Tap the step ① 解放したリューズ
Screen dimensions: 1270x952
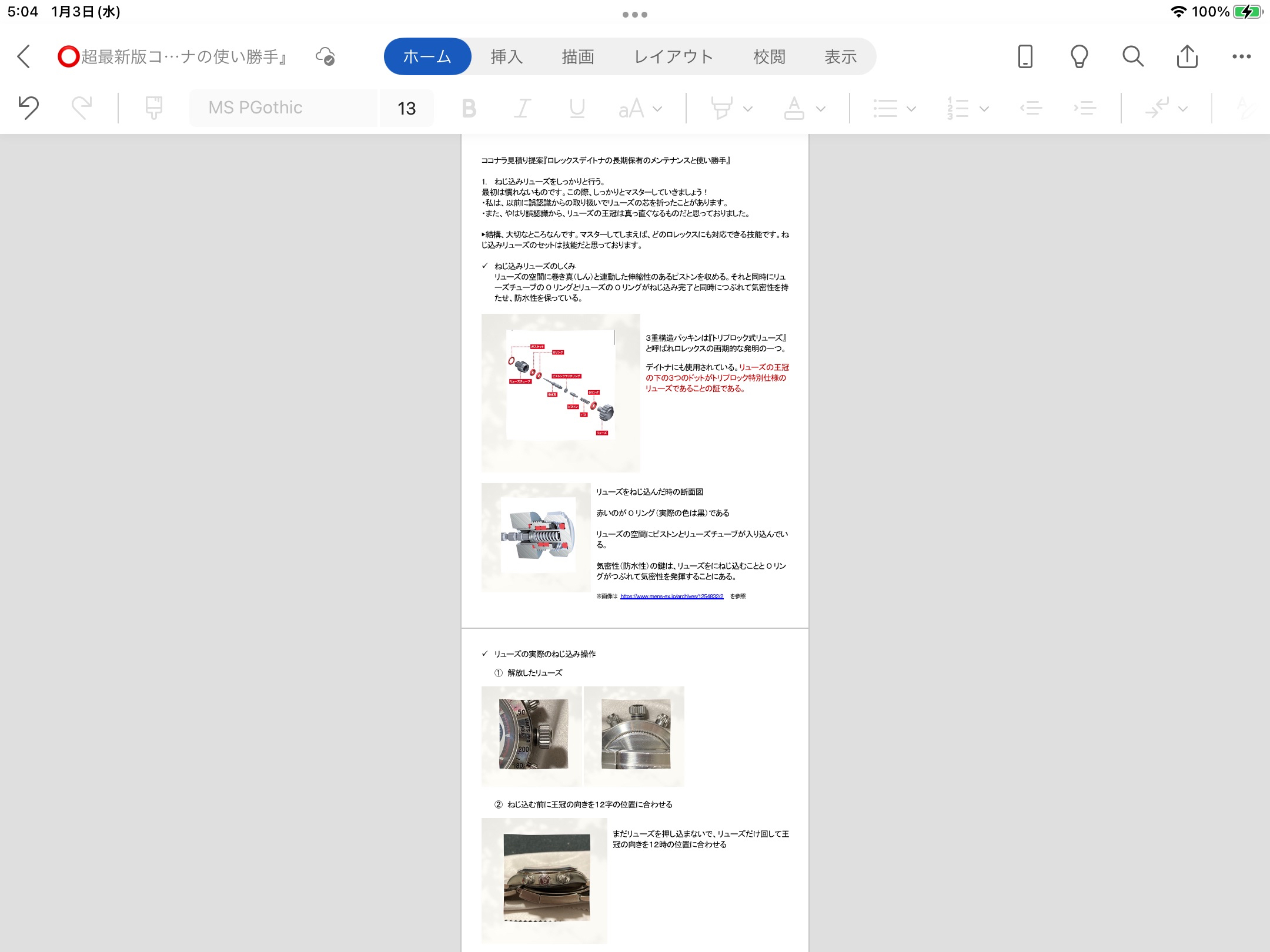528,673
